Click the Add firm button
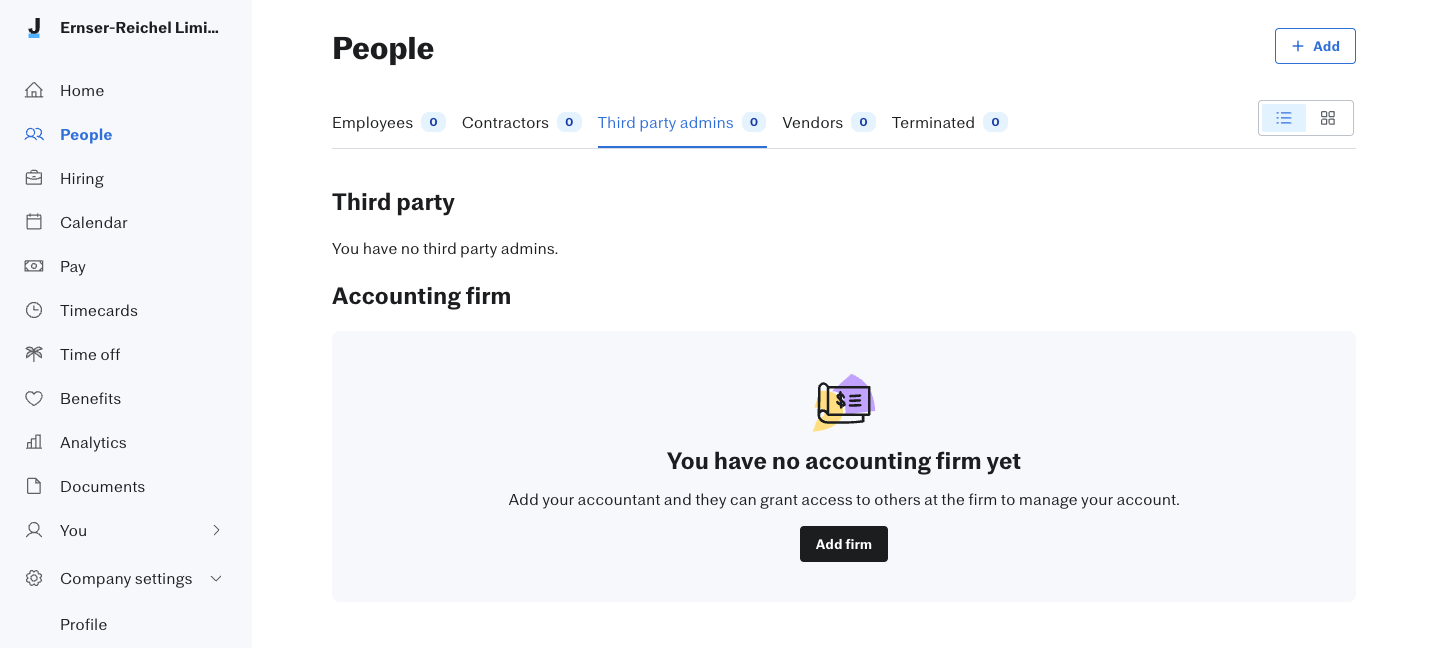1440x648 pixels. (x=844, y=544)
